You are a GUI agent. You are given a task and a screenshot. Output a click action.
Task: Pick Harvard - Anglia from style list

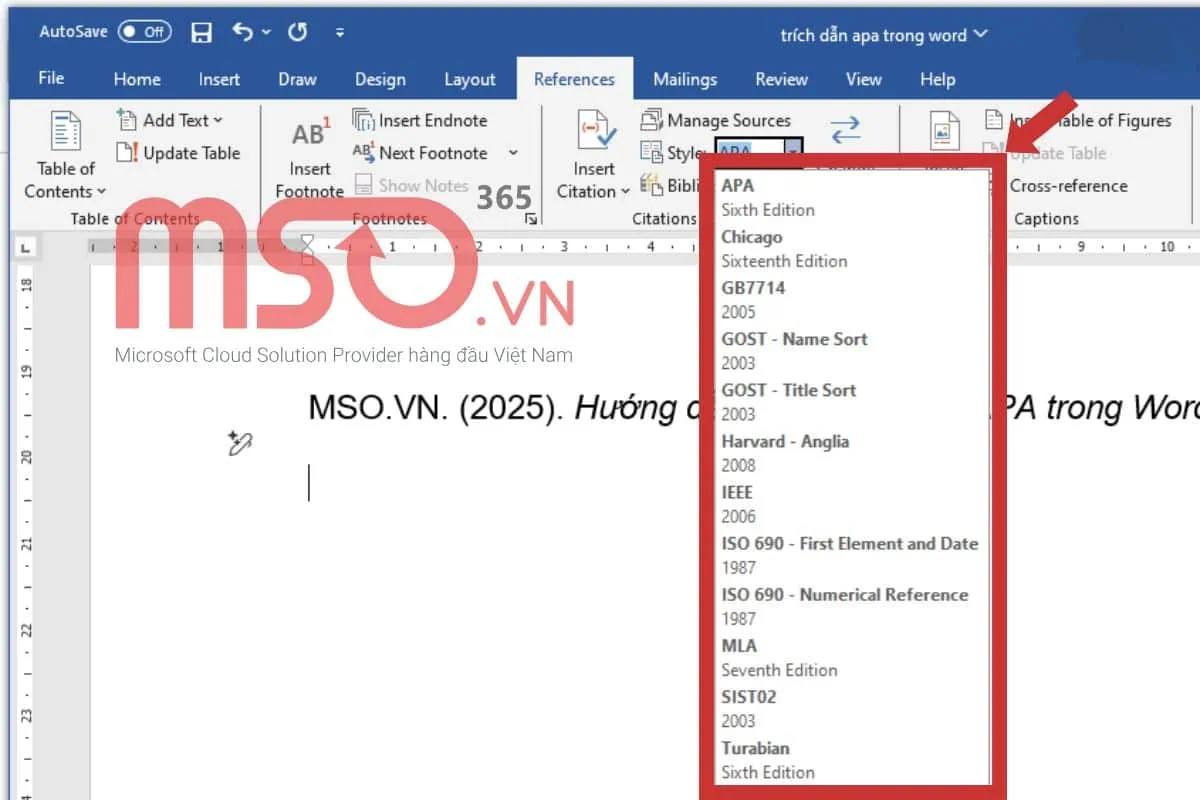pos(785,452)
